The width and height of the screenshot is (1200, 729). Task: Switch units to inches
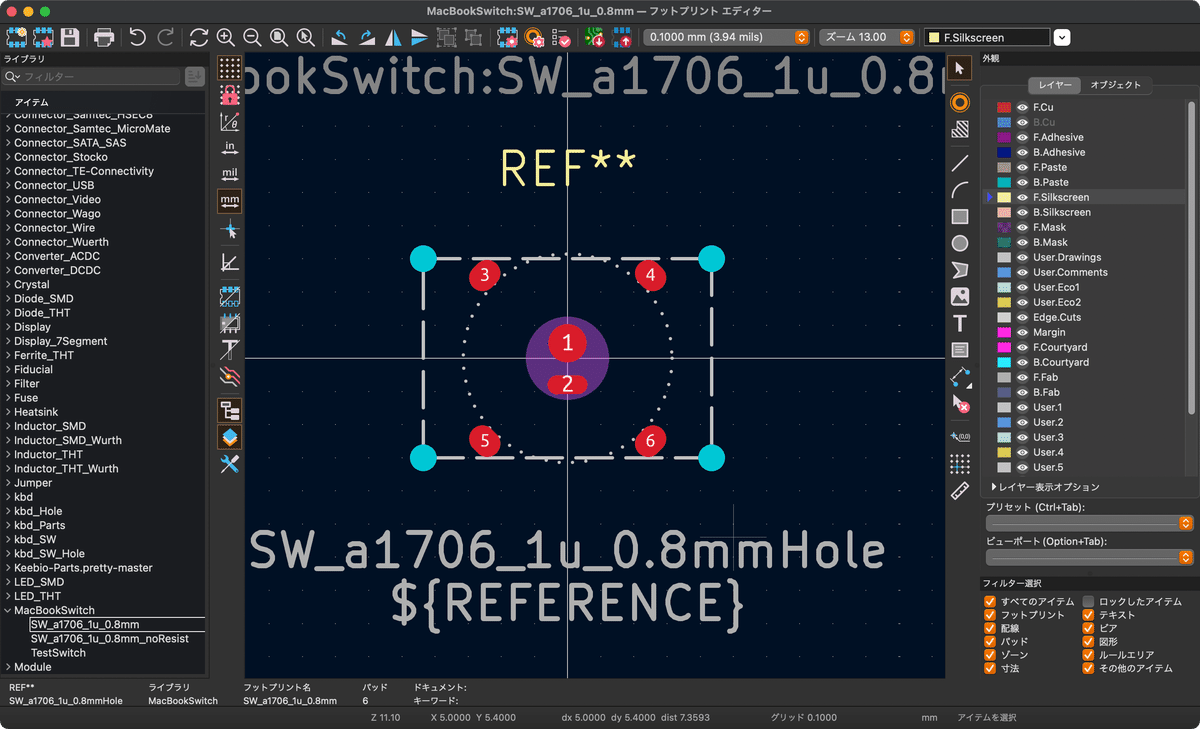(x=230, y=148)
